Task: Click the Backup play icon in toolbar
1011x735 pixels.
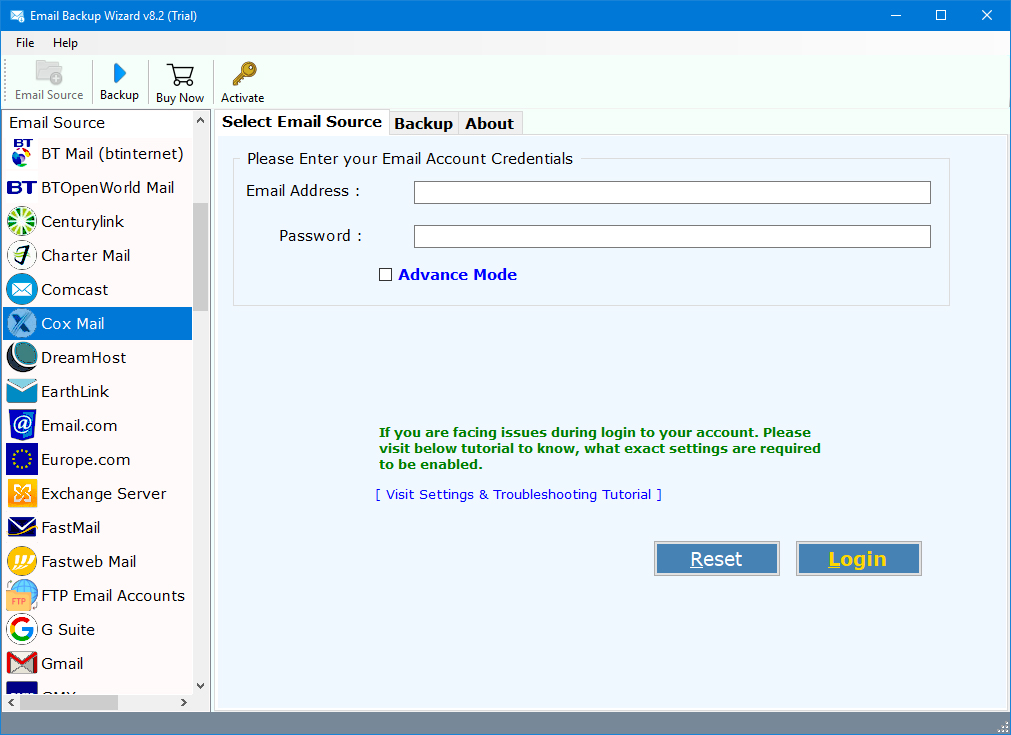Action: pyautogui.click(x=119, y=74)
